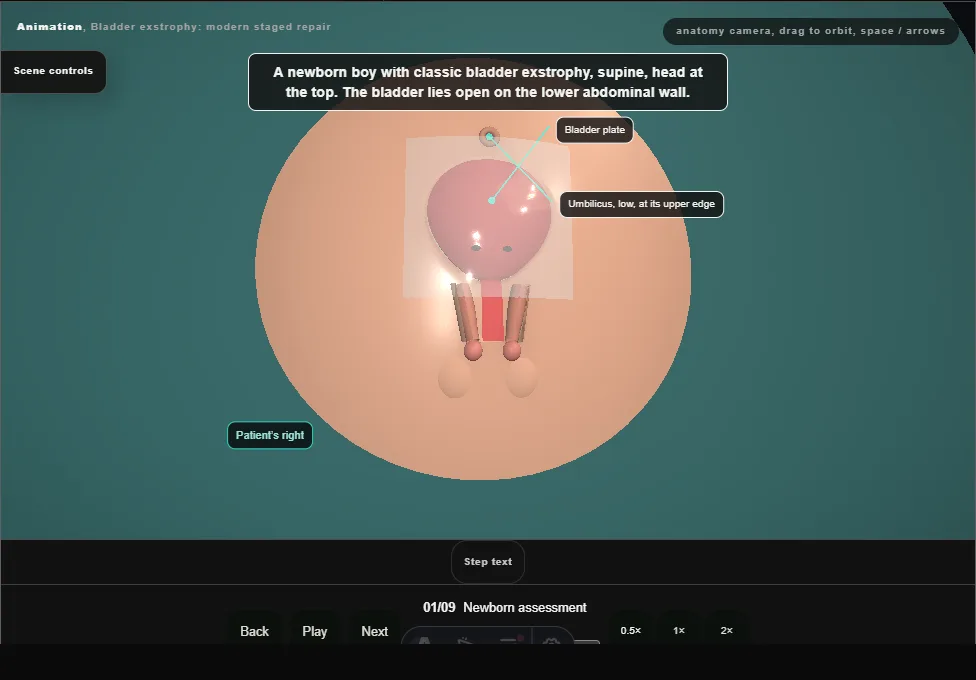Open the Scene controls panel

coord(53,71)
